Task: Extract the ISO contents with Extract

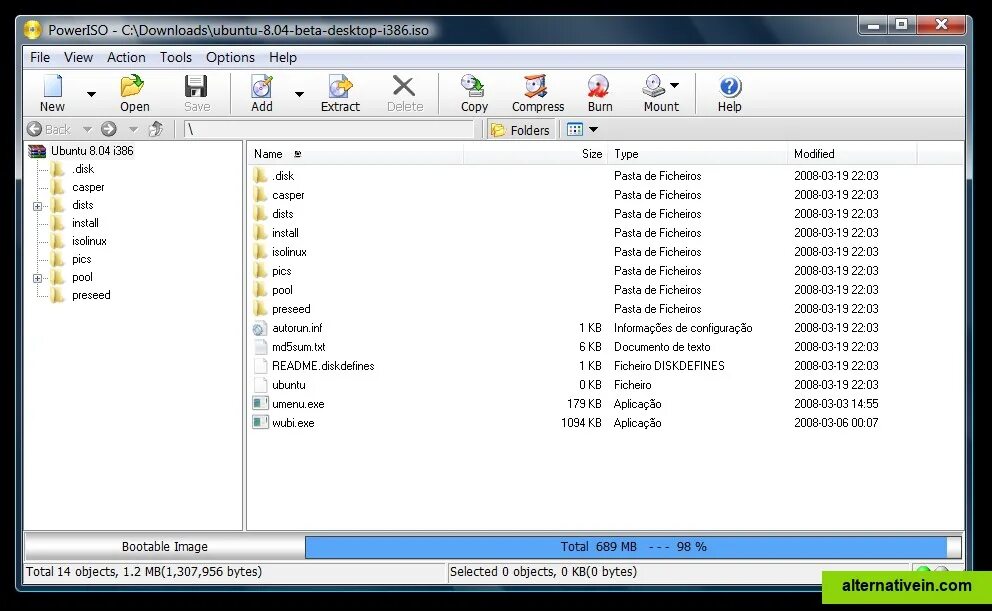Action: click(x=340, y=92)
